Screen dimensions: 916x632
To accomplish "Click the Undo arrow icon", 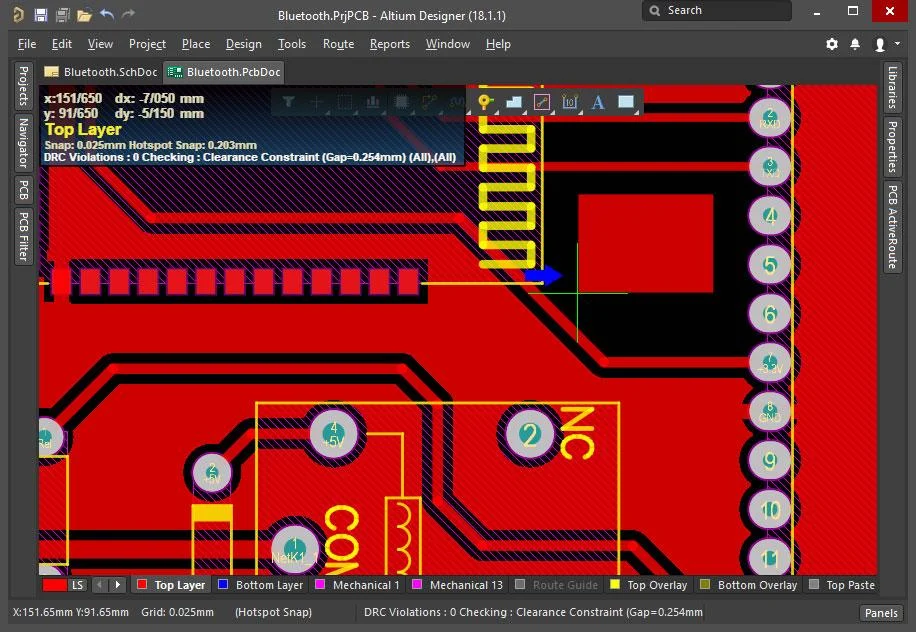I will [107, 14].
